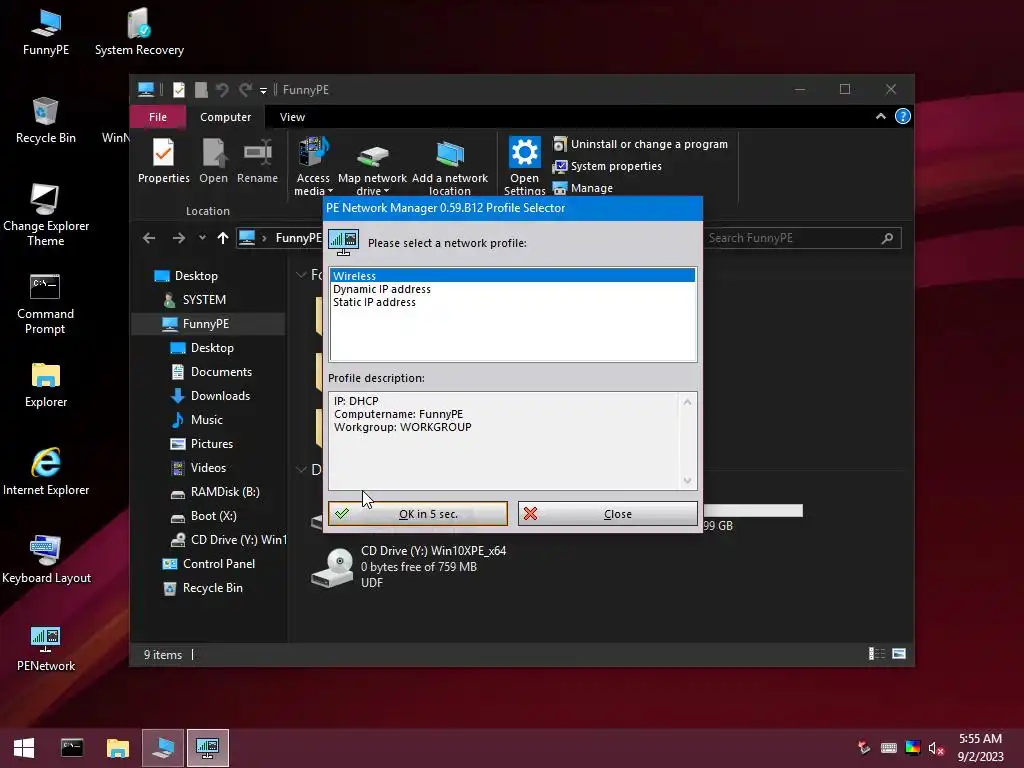Open Keyboard Layout desktop shortcut

(x=46, y=560)
